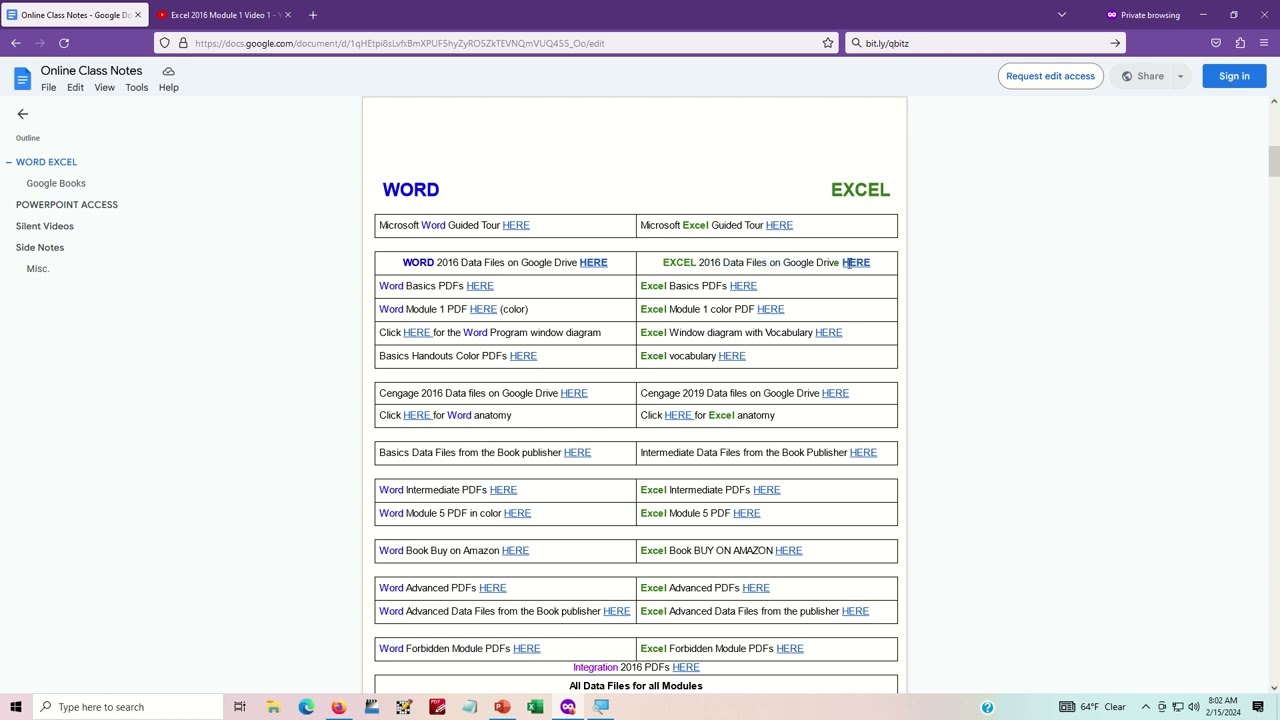The width and height of the screenshot is (1280, 720).
Task: Open Excel Forbidden Module PDFs HERE link
Action: pyautogui.click(x=790, y=649)
